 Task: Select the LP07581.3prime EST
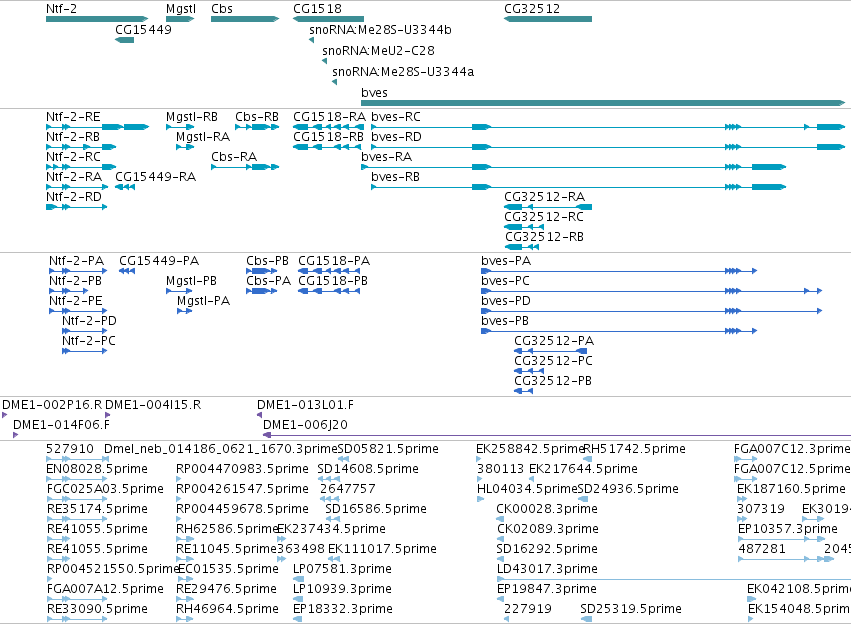click(x=299, y=579)
